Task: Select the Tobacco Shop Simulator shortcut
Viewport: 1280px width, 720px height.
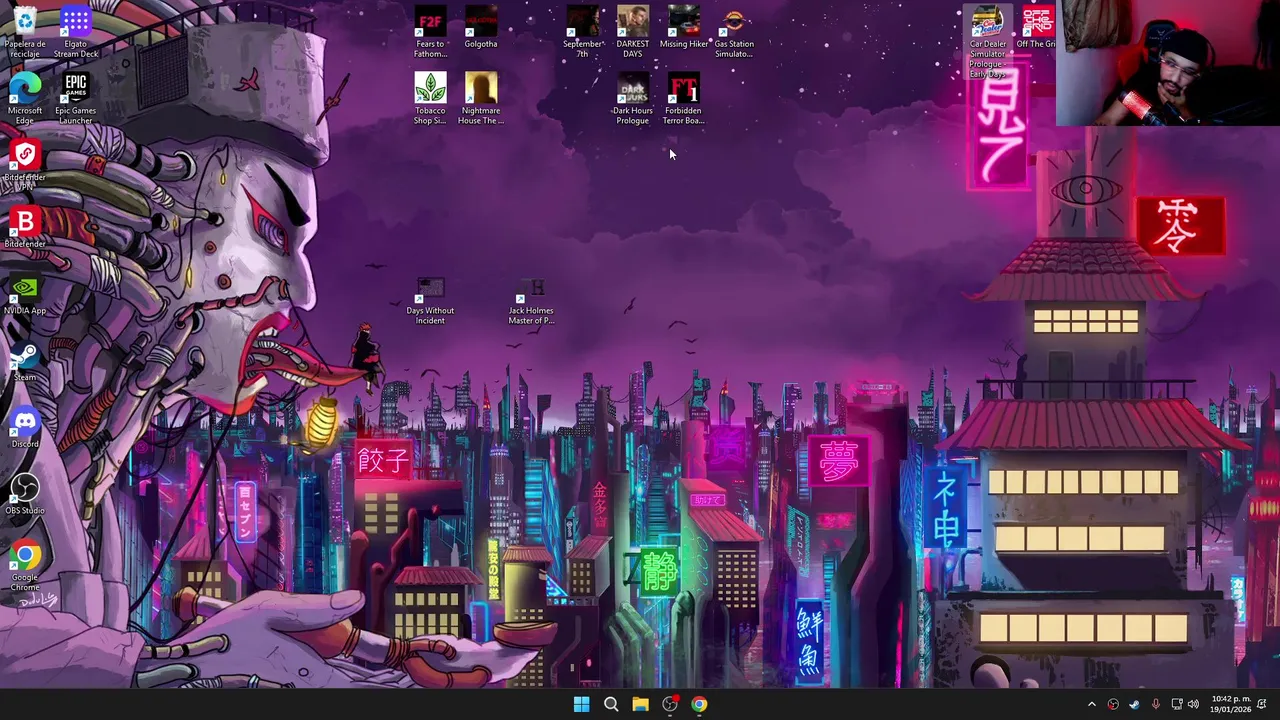Action: 430,99
